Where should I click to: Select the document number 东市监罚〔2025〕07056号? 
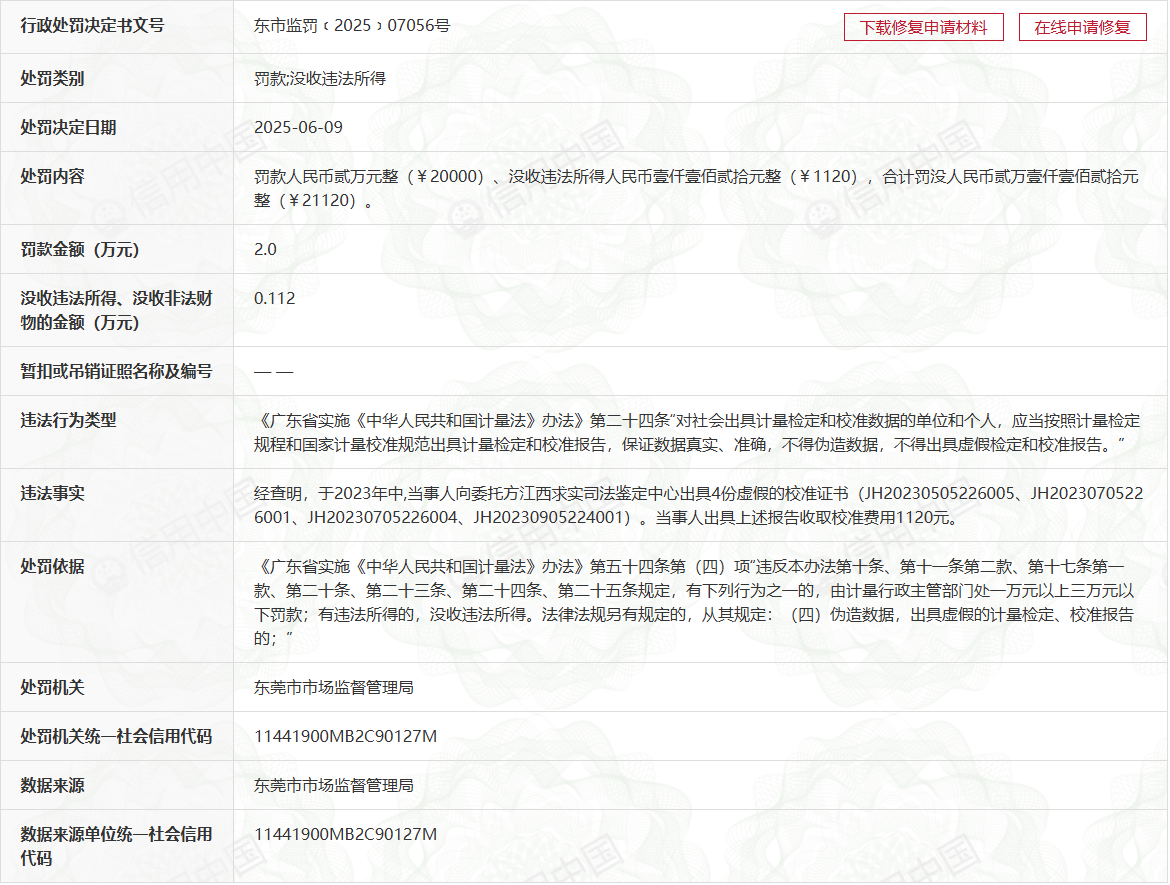point(352,26)
